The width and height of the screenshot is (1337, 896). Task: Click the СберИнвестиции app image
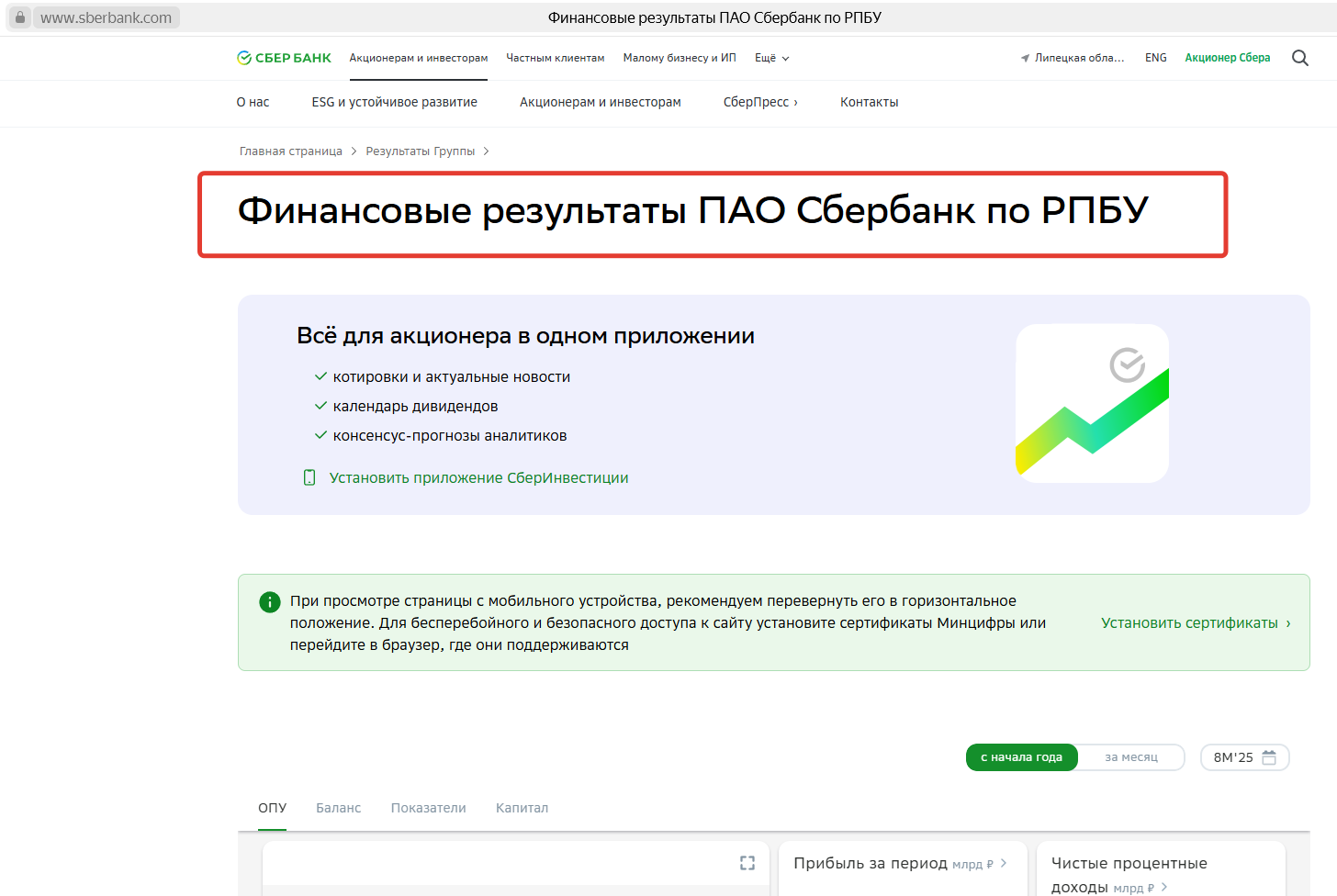coord(1092,403)
